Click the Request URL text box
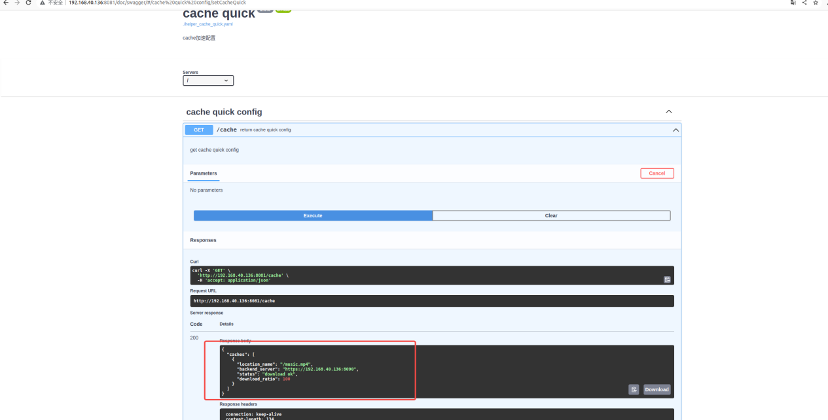828x420 pixels. 432,301
